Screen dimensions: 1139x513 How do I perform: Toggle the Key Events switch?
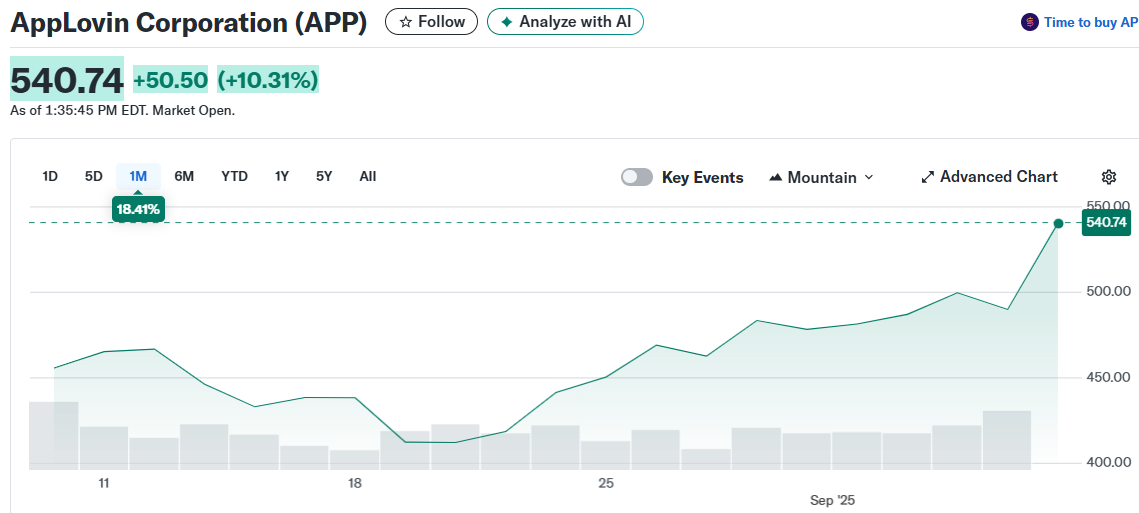pyautogui.click(x=636, y=177)
